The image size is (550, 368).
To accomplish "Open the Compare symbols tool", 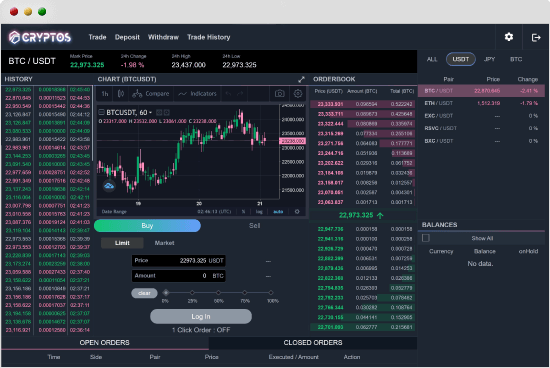I will (x=151, y=94).
